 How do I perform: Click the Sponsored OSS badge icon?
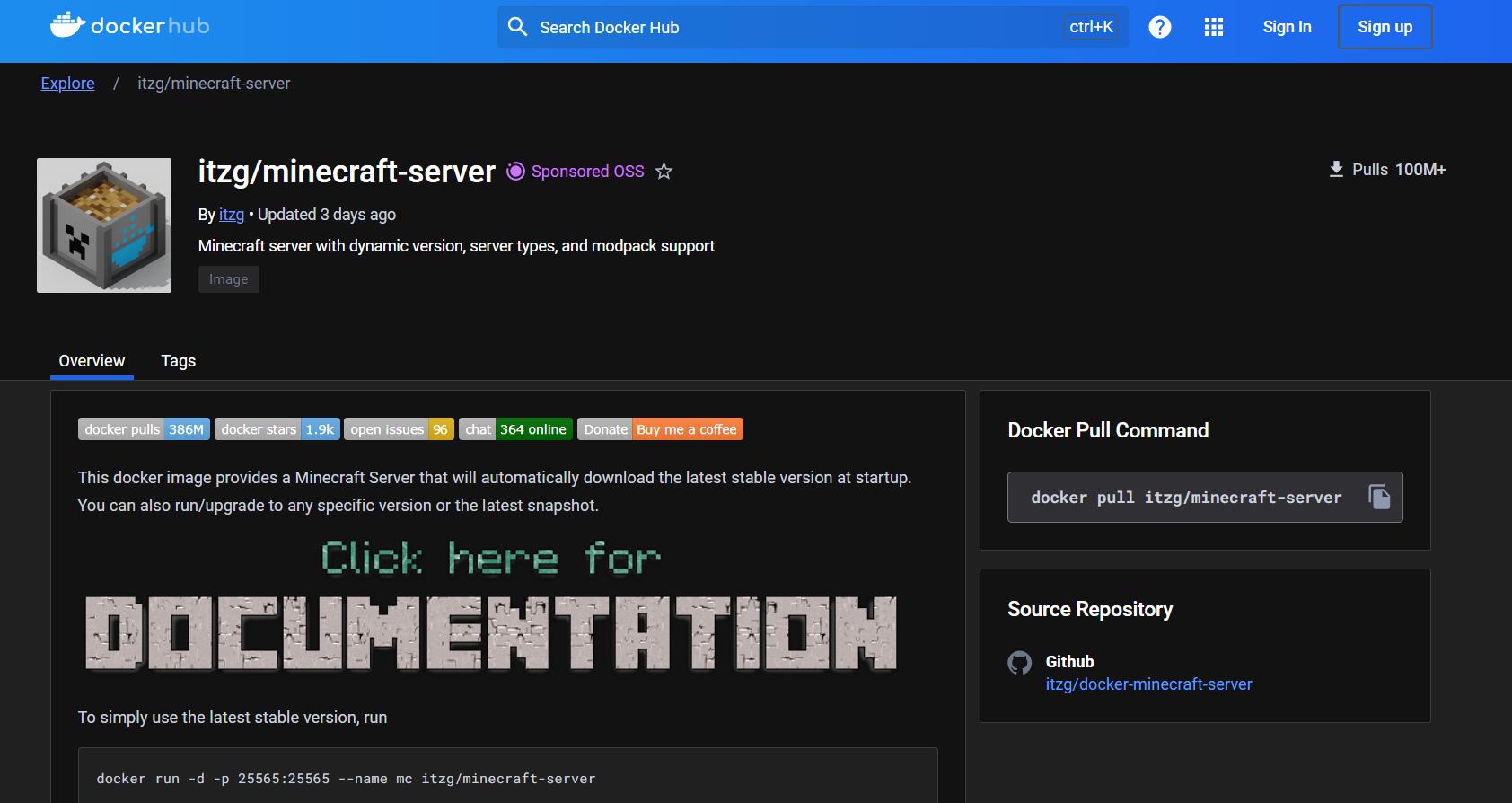515,172
